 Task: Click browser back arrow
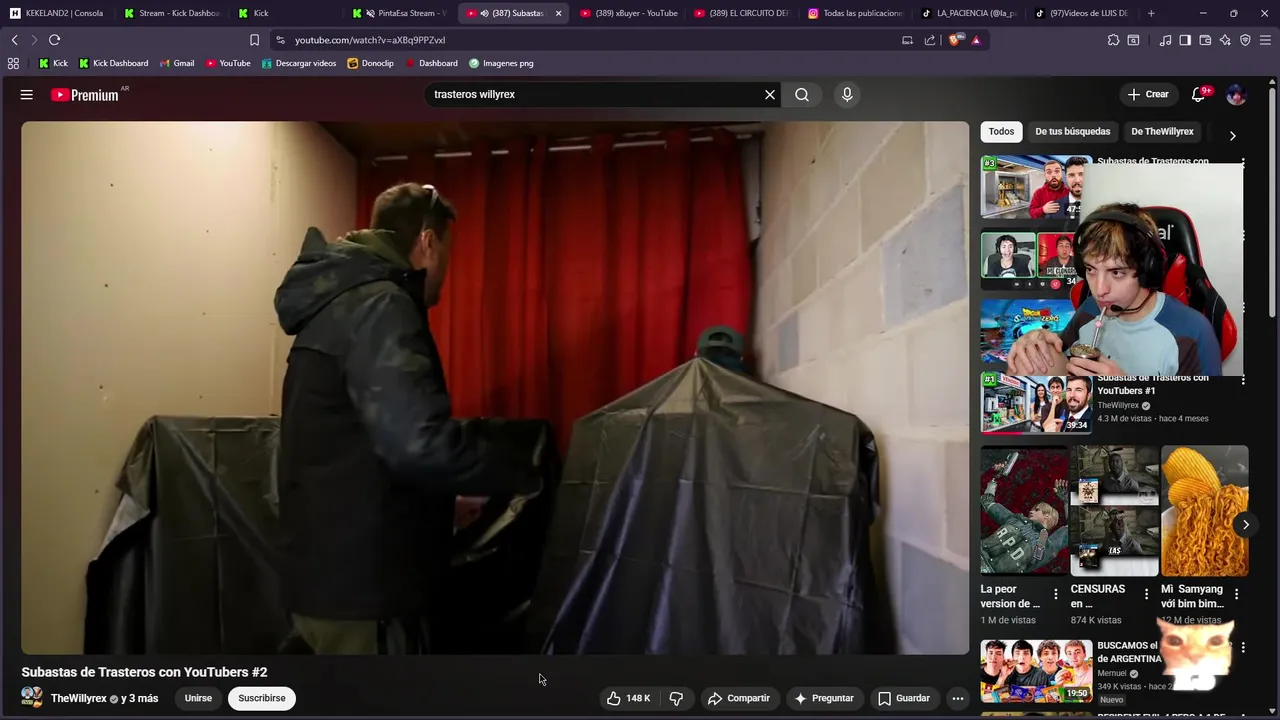tap(14, 40)
